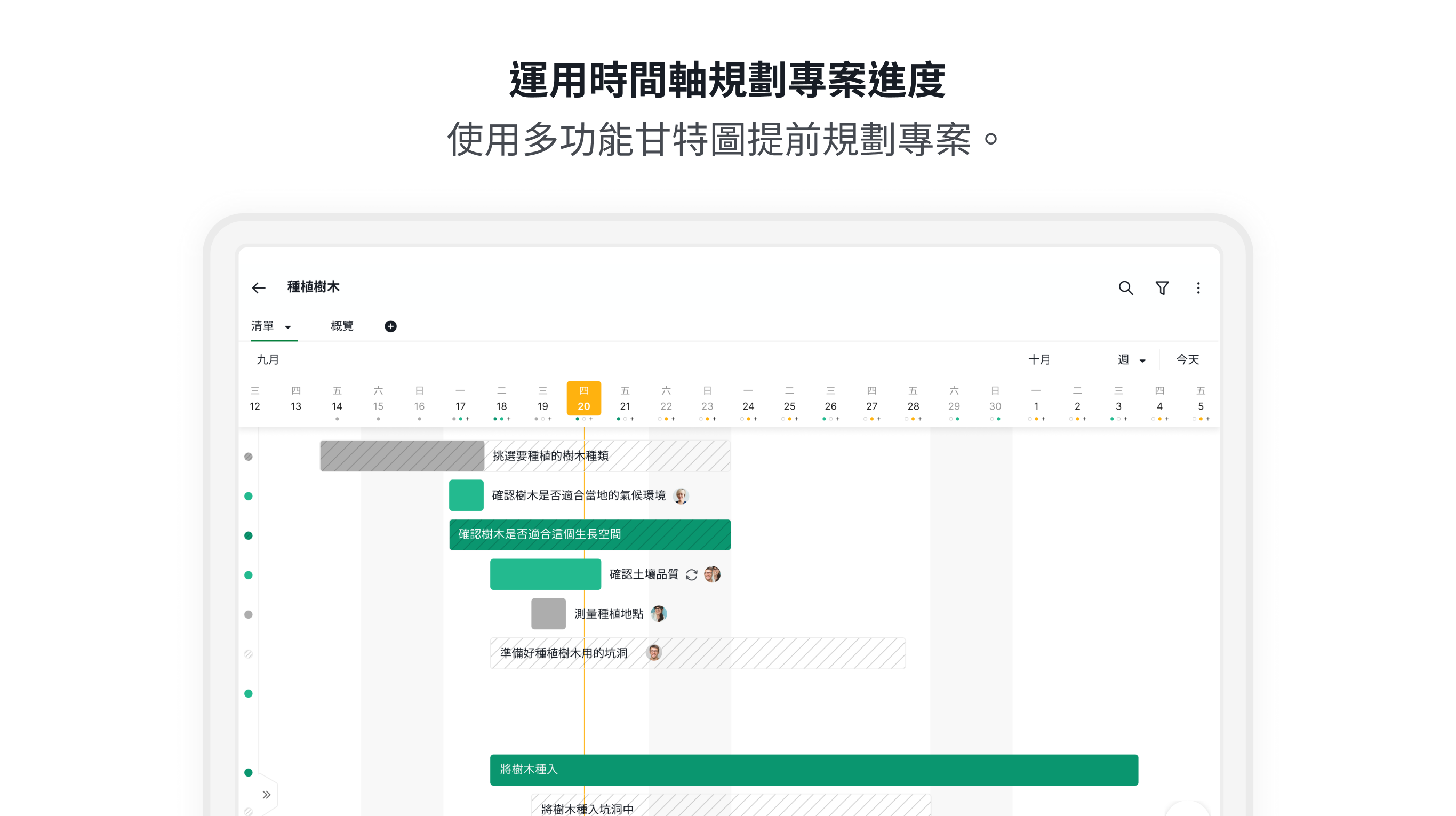Click the assignee avatar on 測量種植地點
Screen dimensions: 1456x816
tap(659, 614)
